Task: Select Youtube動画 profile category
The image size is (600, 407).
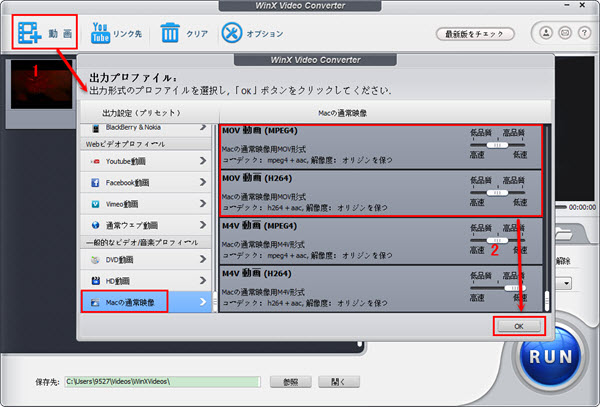Action: point(146,161)
